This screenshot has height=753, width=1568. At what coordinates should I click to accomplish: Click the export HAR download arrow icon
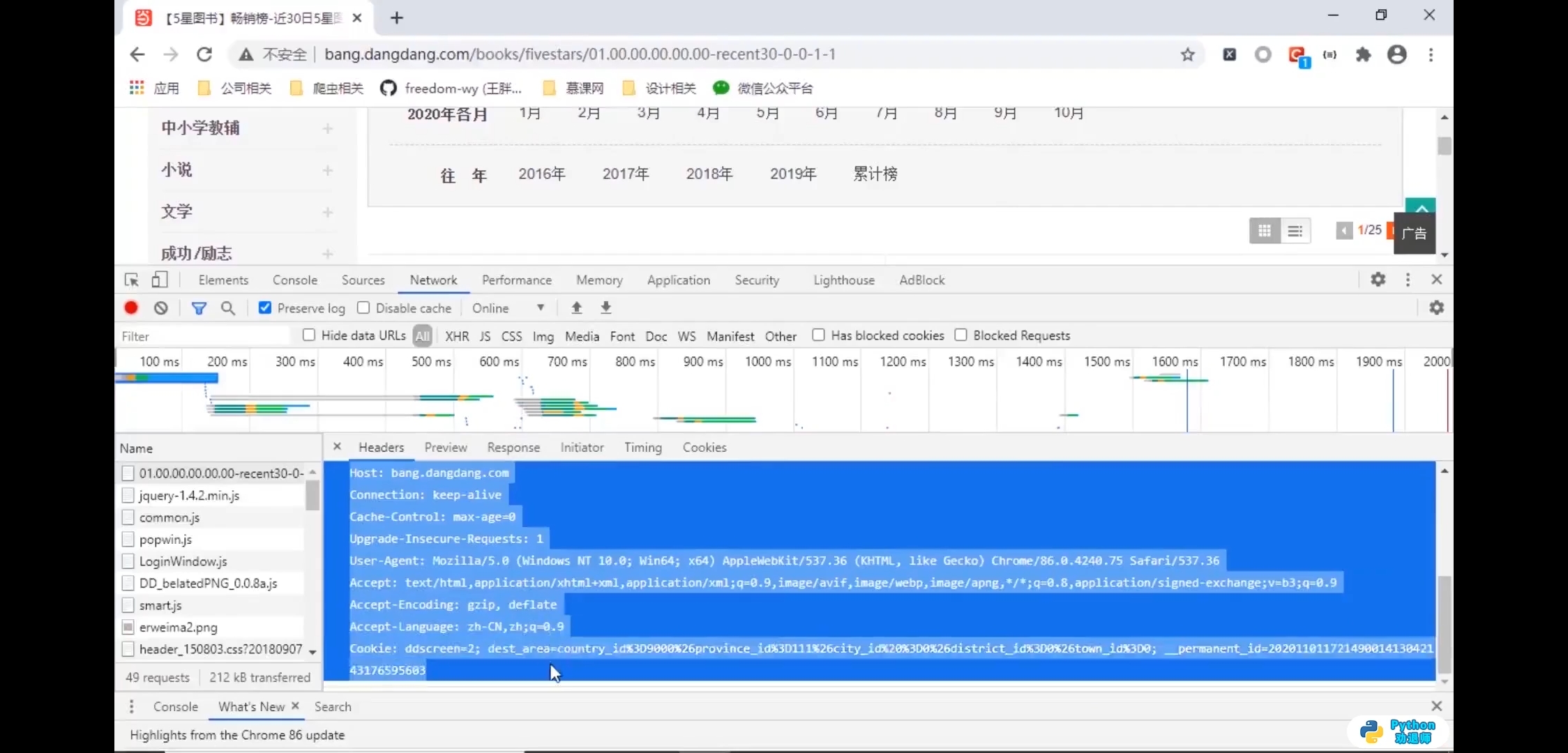(606, 307)
